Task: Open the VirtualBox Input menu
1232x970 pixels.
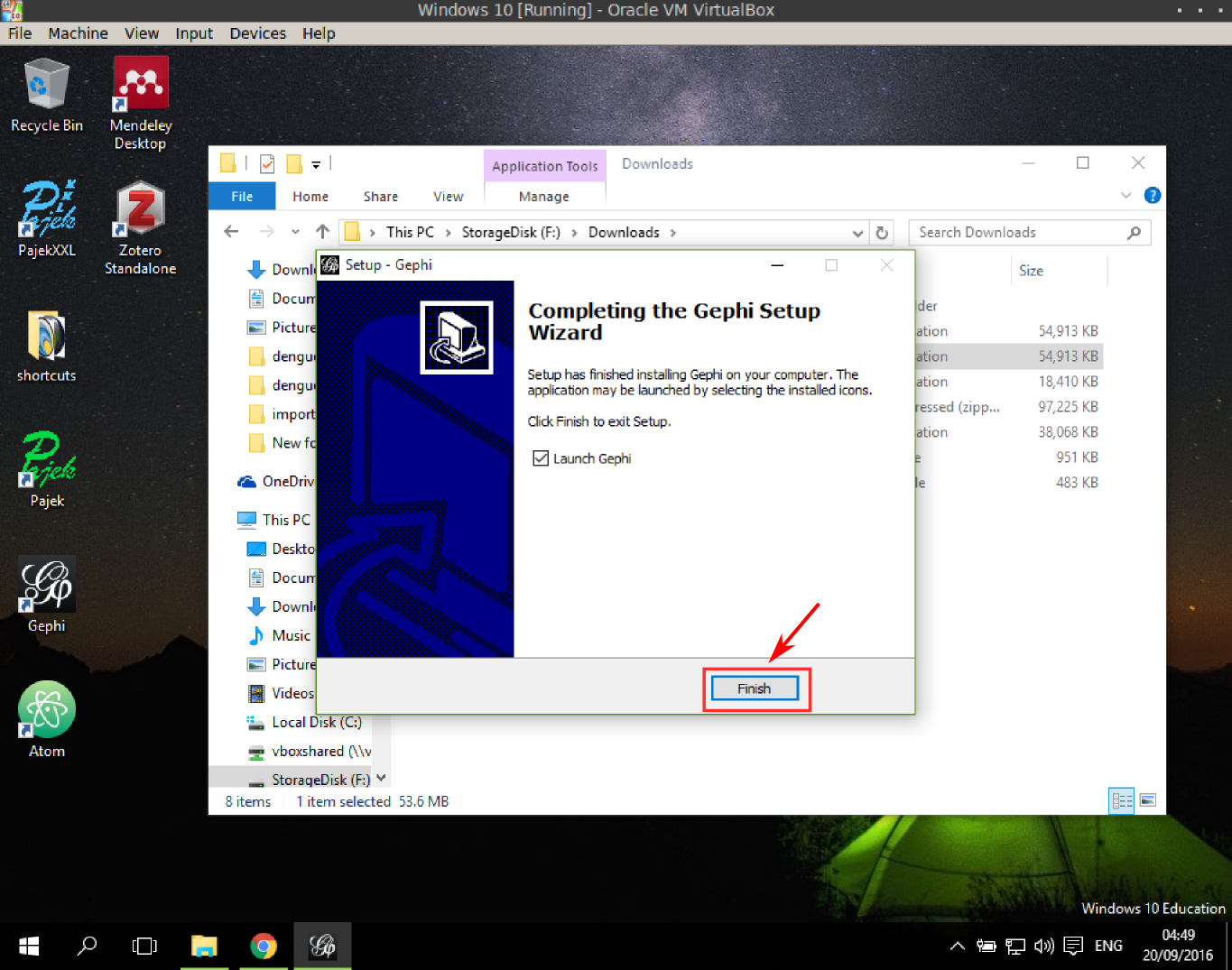Action: pyautogui.click(x=194, y=33)
